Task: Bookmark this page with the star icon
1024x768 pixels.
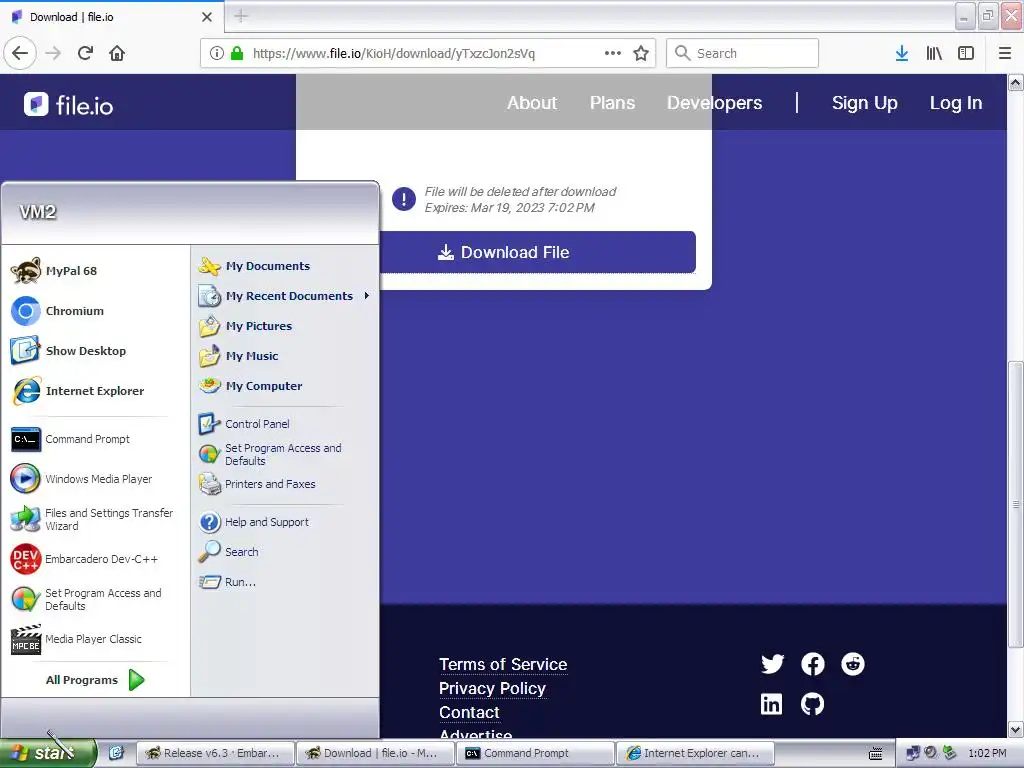Action: tap(641, 53)
